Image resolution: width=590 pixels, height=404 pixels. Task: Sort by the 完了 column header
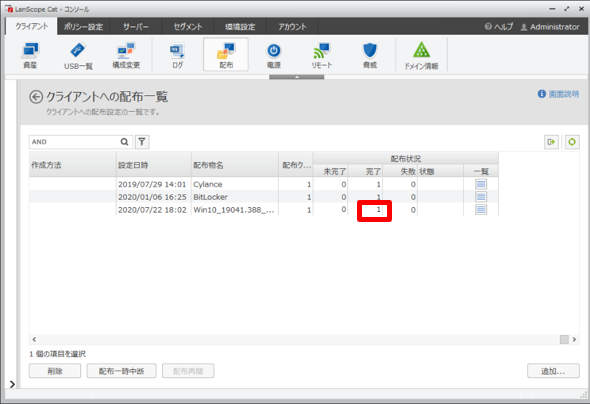pyautogui.click(x=365, y=172)
